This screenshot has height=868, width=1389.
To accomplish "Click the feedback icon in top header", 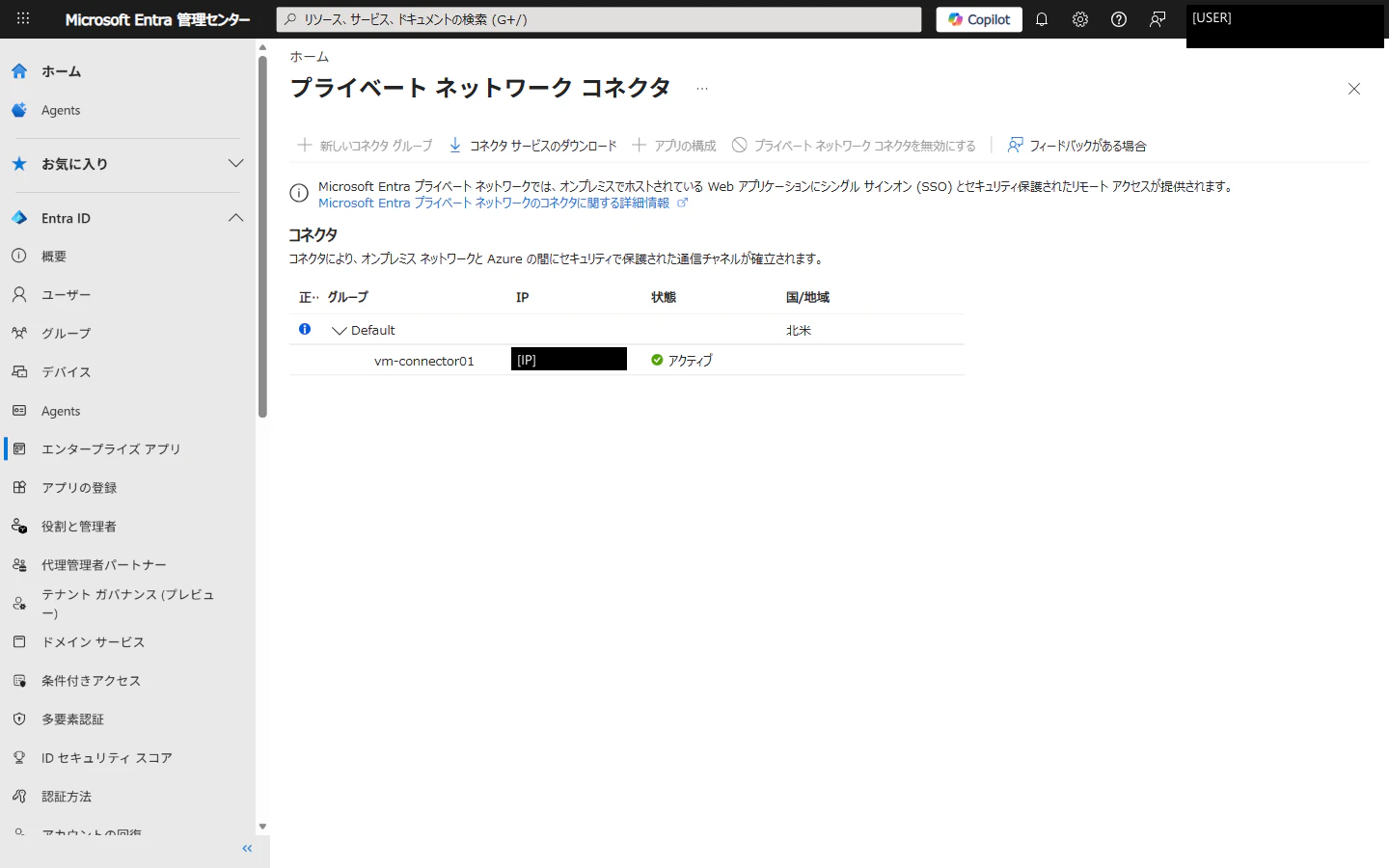I will [x=1157, y=19].
